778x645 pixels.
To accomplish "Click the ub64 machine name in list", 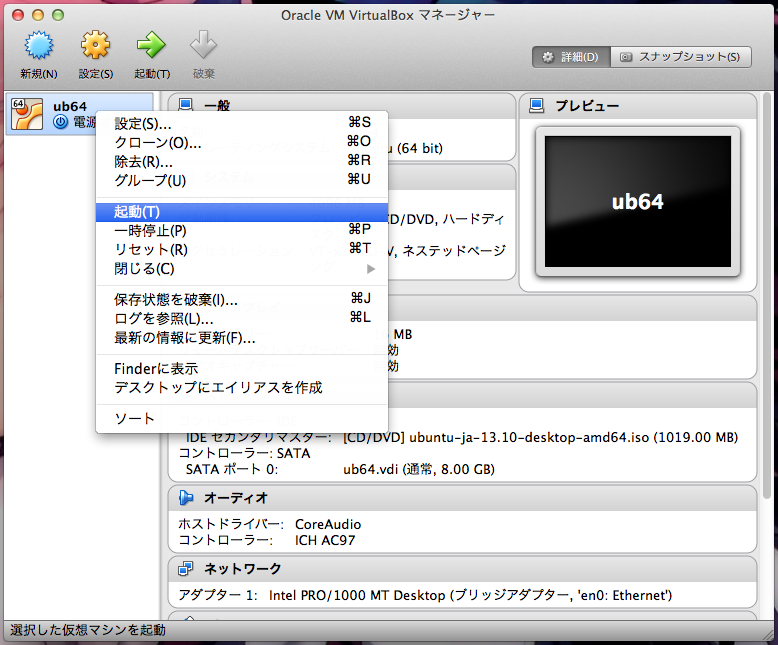I will [x=70, y=106].
